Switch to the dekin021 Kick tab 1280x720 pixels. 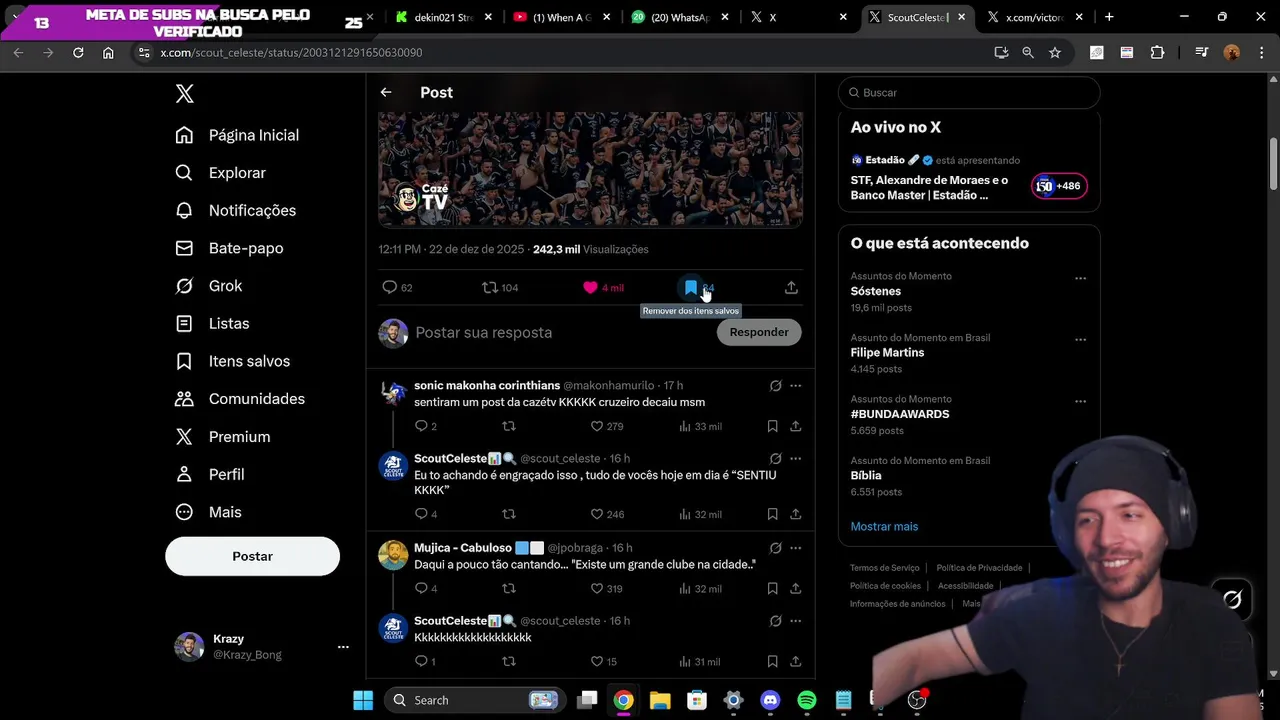pos(442,17)
